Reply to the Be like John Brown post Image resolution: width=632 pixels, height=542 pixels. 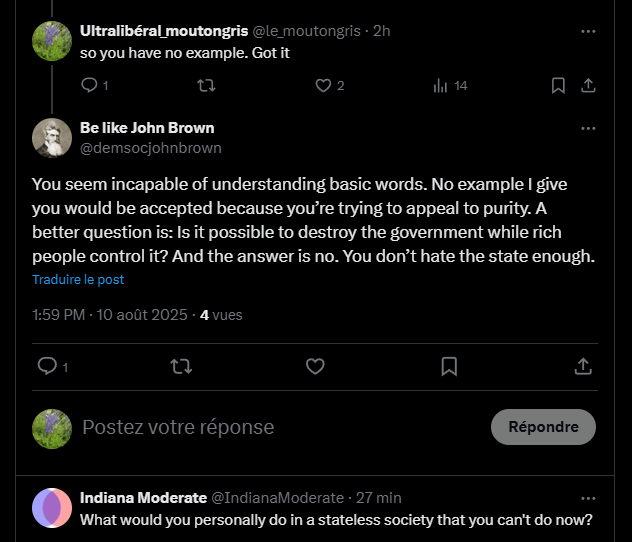(46, 367)
